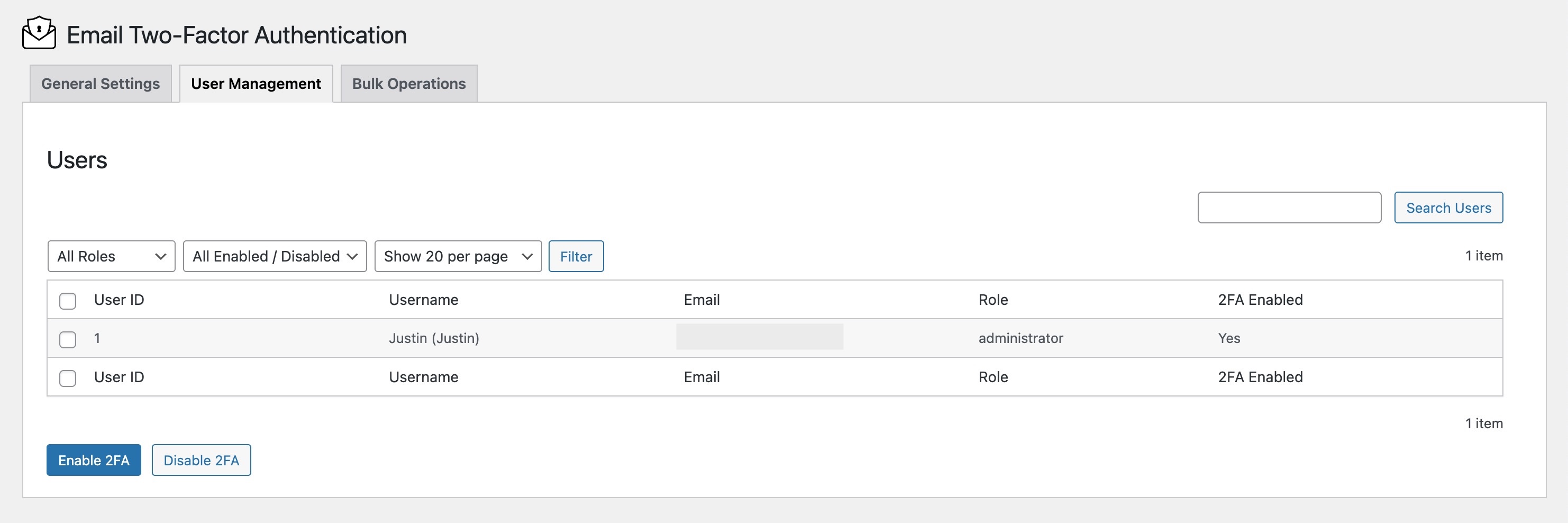Switch to the General Settings tab
The height and width of the screenshot is (523, 1568).
pyautogui.click(x=101, y=84)
